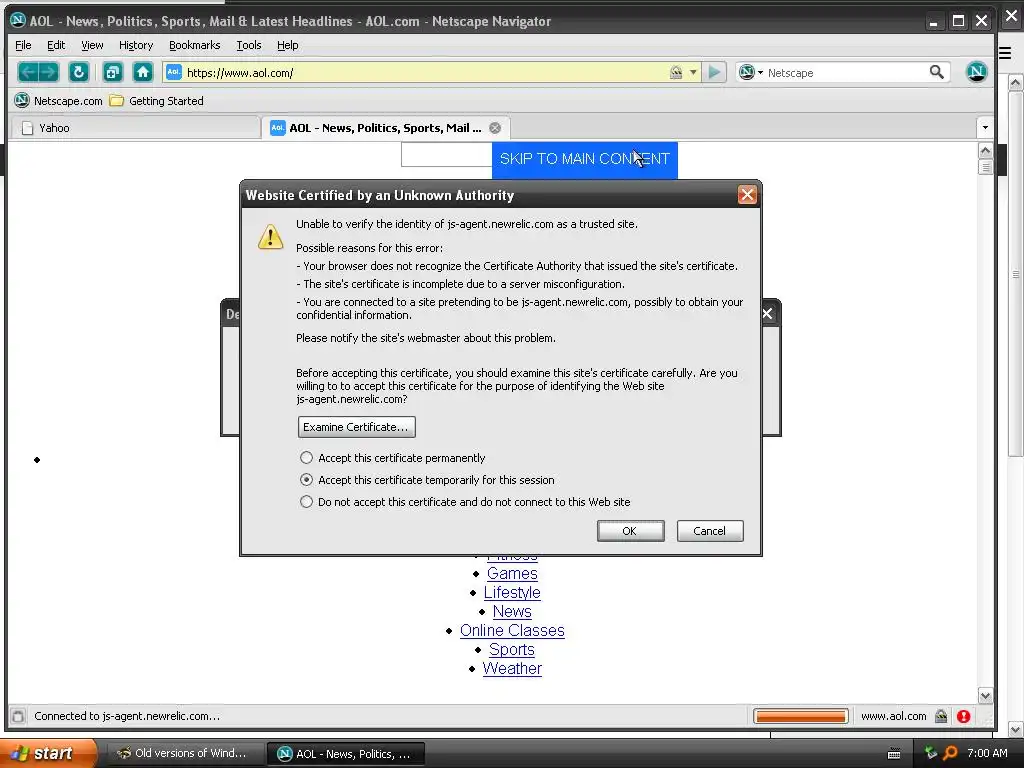Open a new tab with the toolbar icon

(113, 72)
